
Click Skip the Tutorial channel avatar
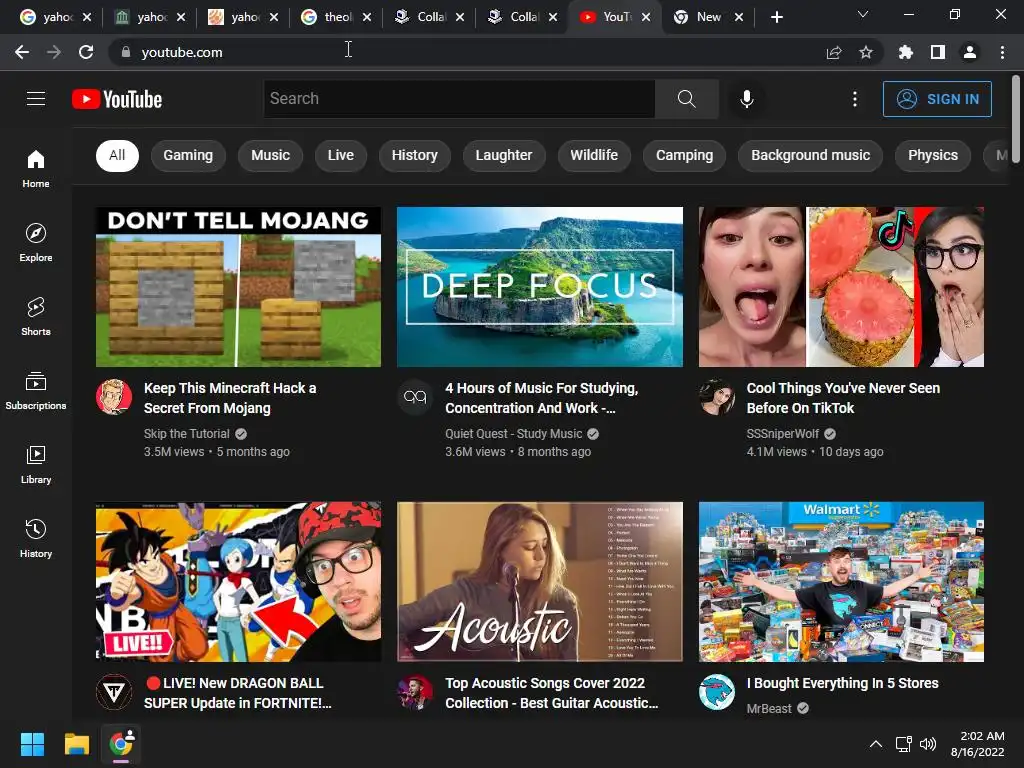pos(114,396)
